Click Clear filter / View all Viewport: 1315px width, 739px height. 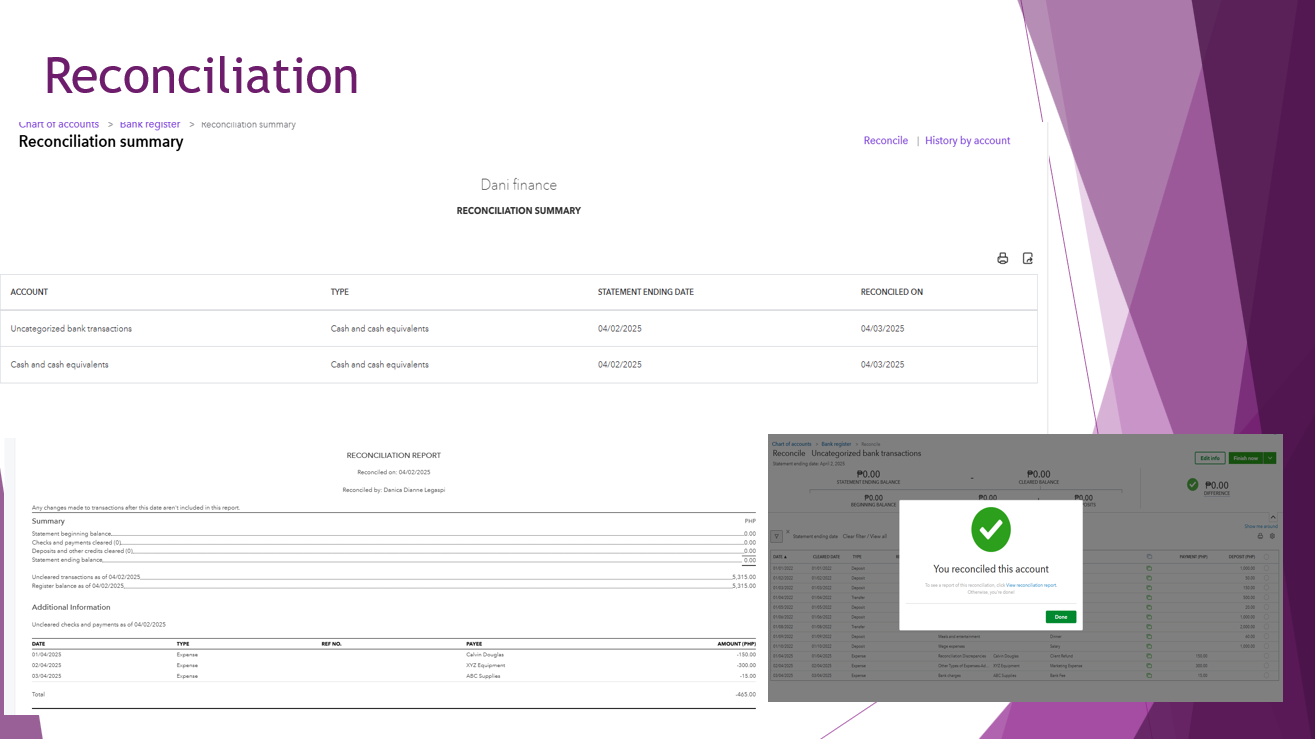tap(864, 536)
